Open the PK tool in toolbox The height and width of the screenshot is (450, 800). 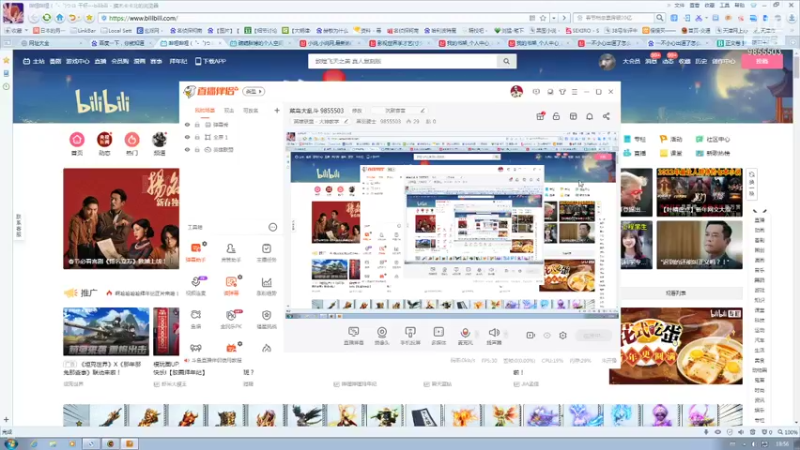point(231,319)
